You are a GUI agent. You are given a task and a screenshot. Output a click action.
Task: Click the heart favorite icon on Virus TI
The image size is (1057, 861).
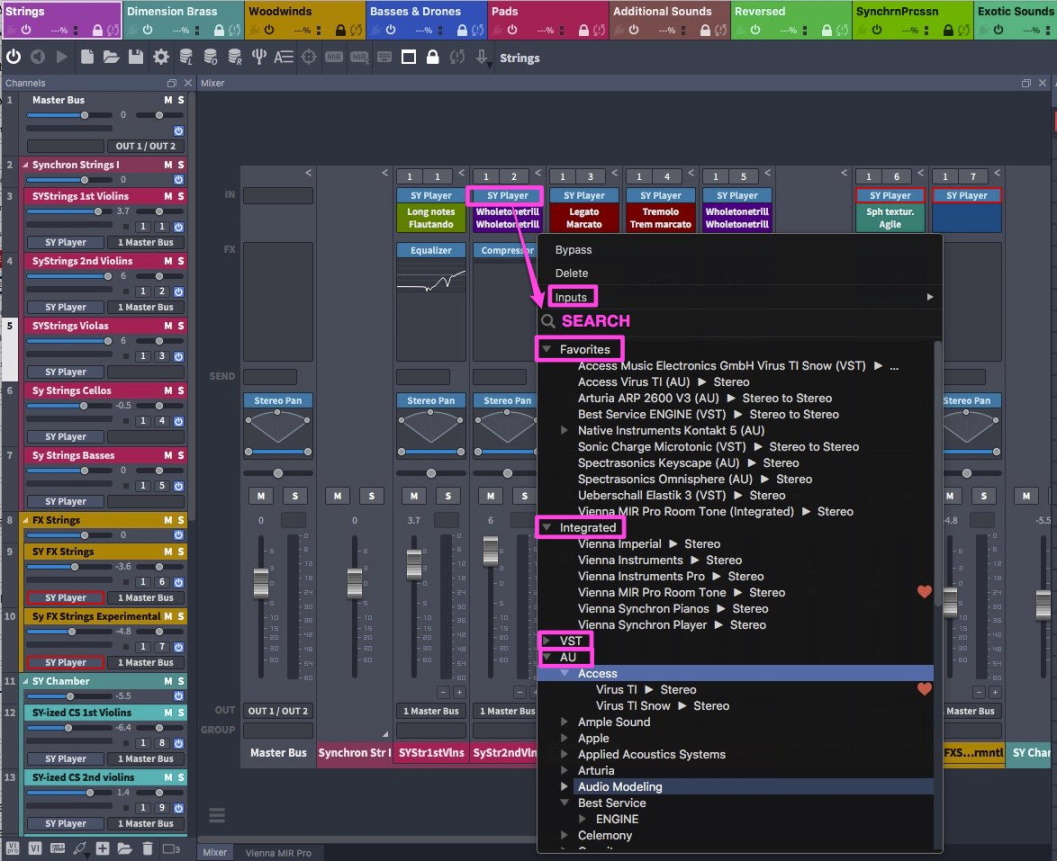click(x=924, y=689)
